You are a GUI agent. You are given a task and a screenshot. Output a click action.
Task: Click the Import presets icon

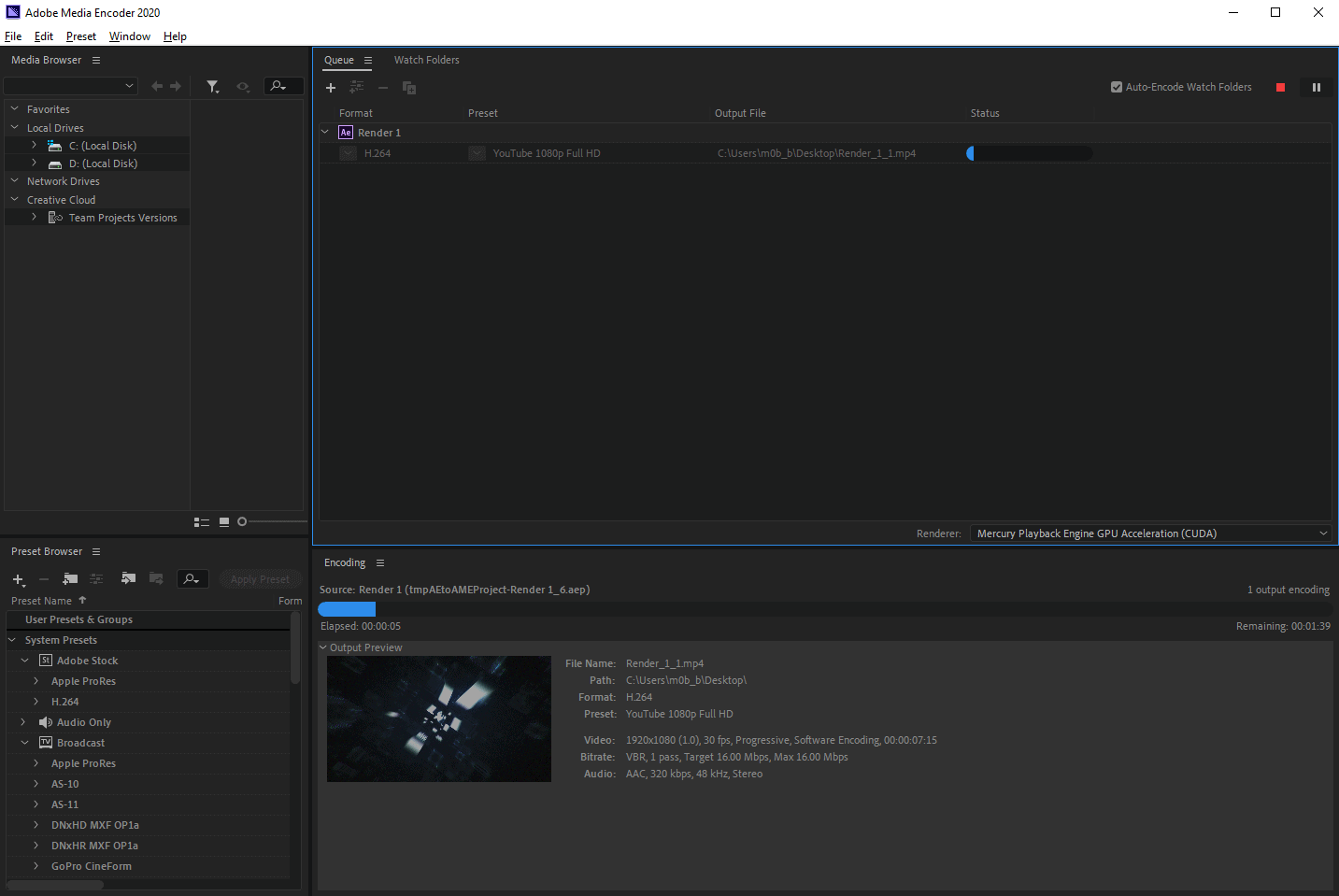click(x=129, y=578)
